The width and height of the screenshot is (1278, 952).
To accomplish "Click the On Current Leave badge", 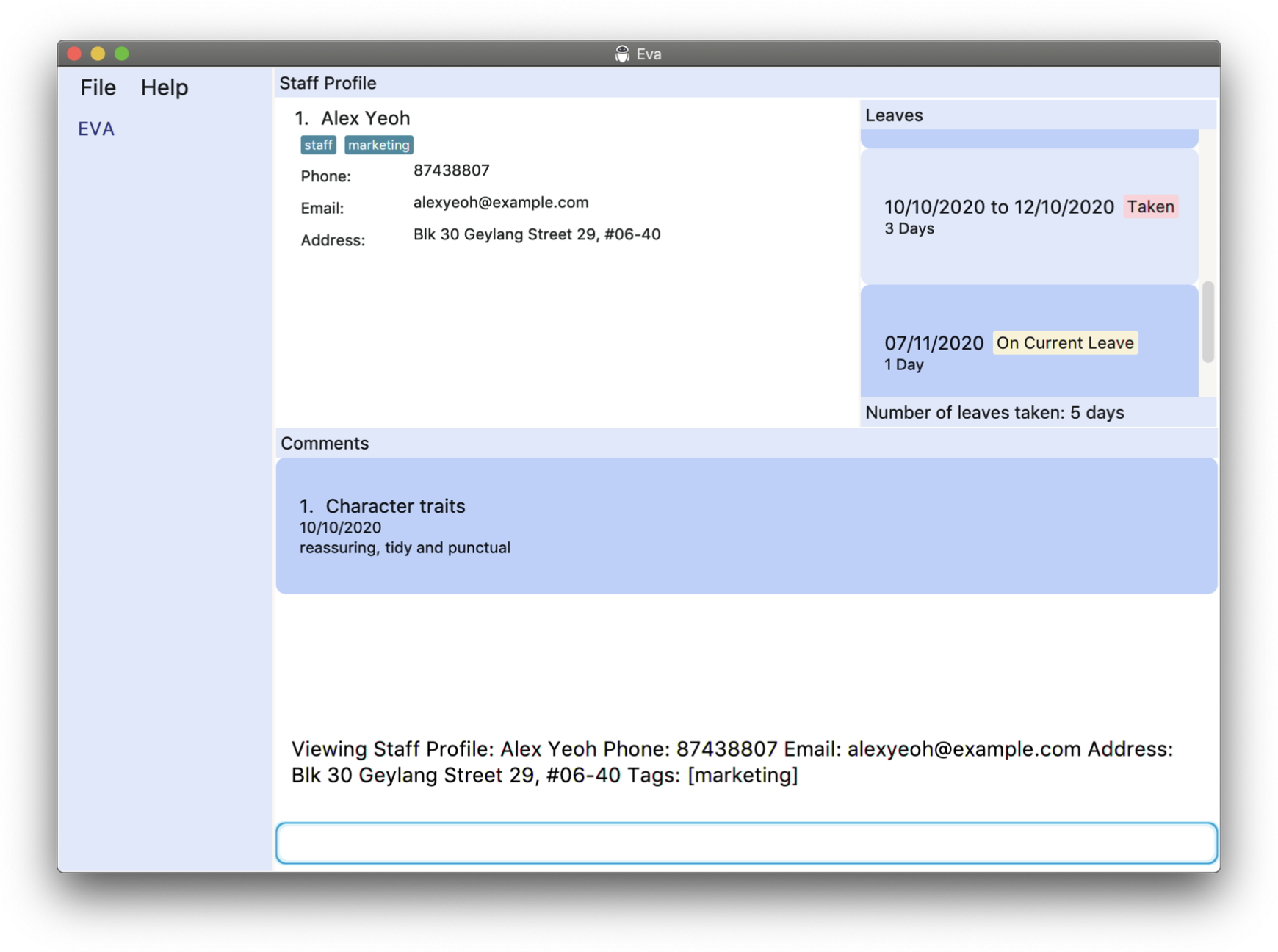I will (1065, 343).
